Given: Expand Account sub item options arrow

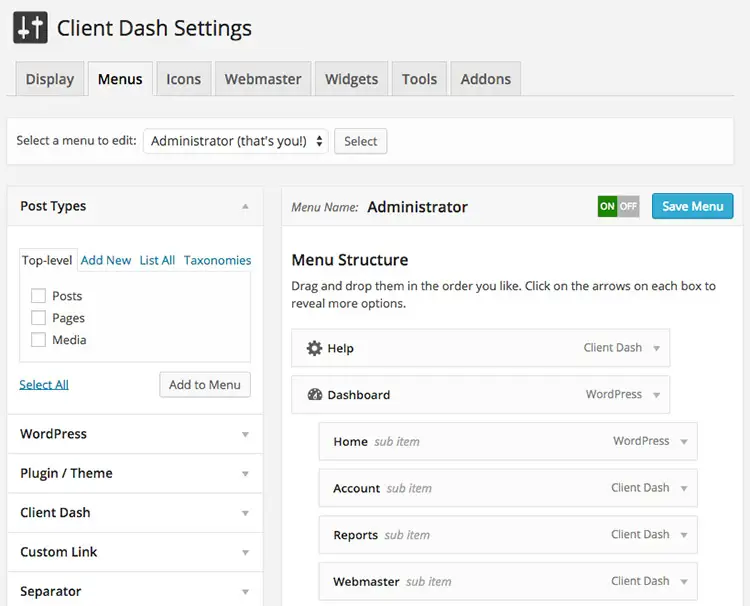Looking at the screenshot, I should tap(684, 488).
